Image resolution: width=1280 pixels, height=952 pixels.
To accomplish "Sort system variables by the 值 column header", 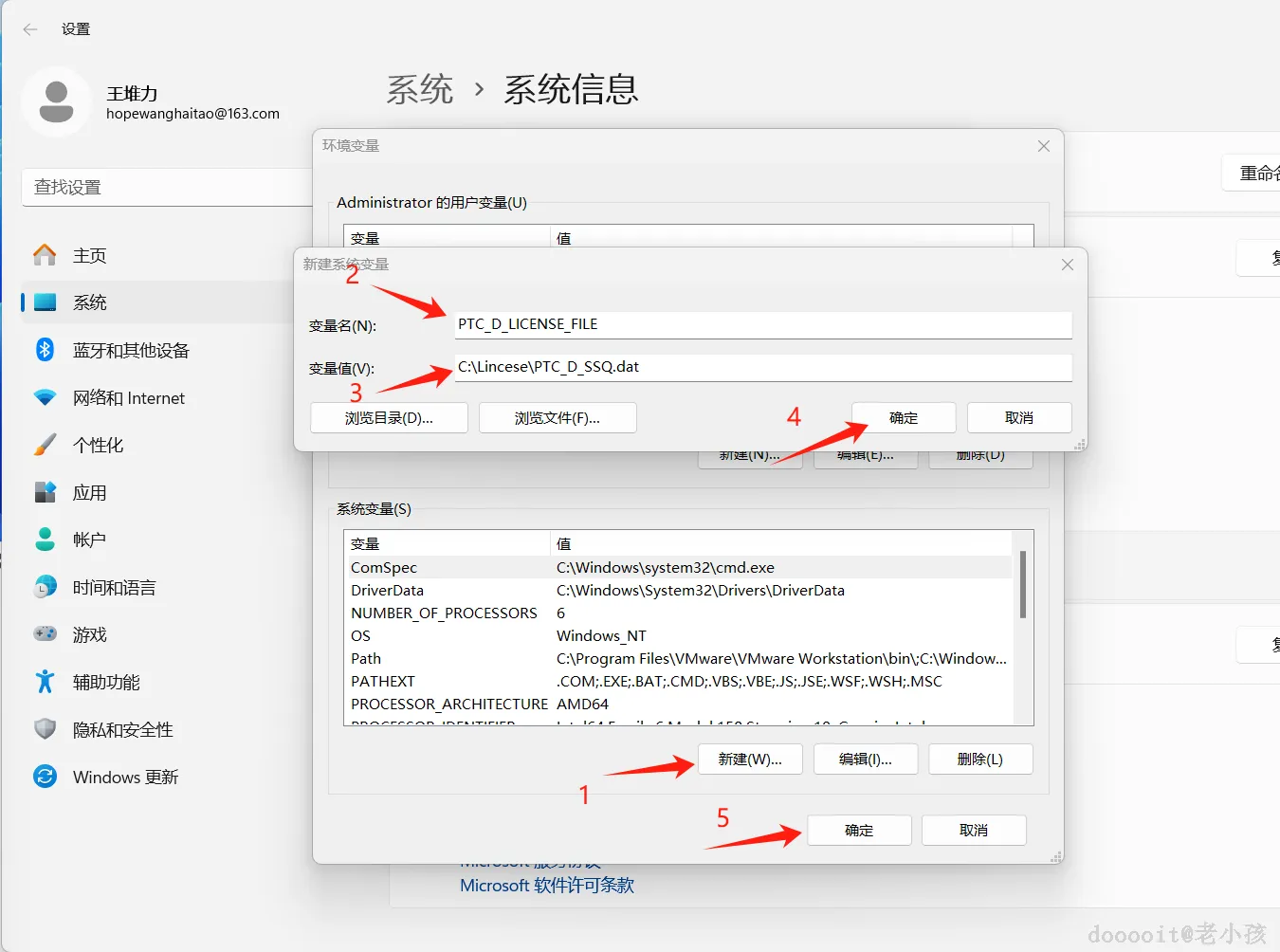I will (781, 544).
